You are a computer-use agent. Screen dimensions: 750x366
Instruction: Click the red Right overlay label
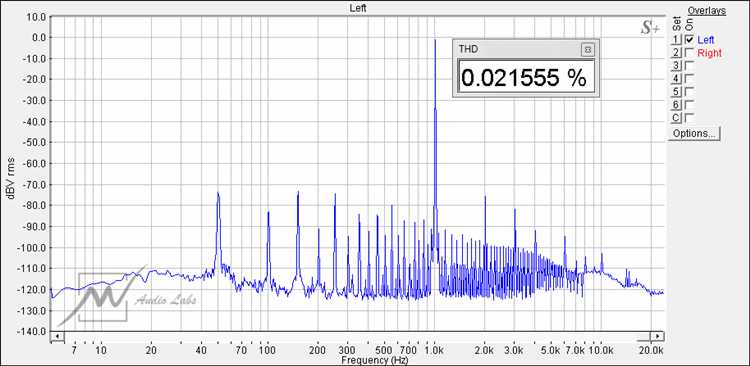[x=709, y=53]
